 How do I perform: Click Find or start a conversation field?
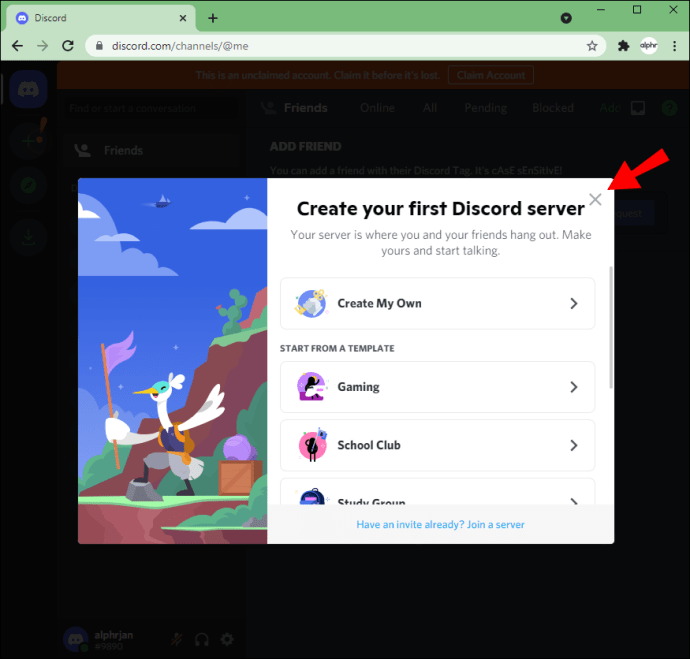(x=152, y=108)
